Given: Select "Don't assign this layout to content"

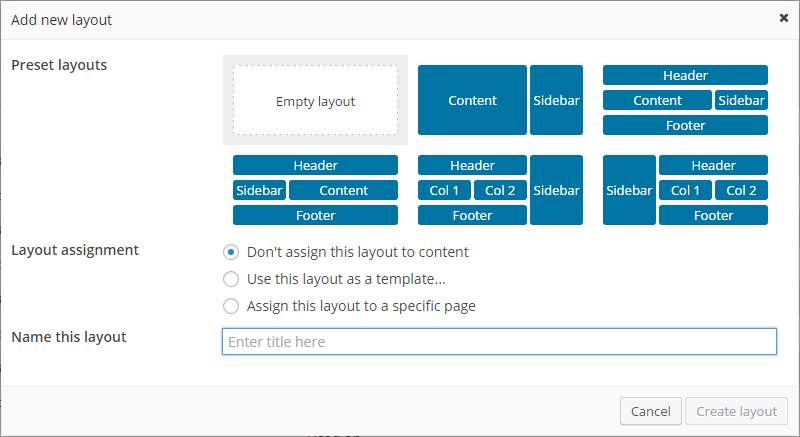Looking at the screenshot, I should point(231,252).
